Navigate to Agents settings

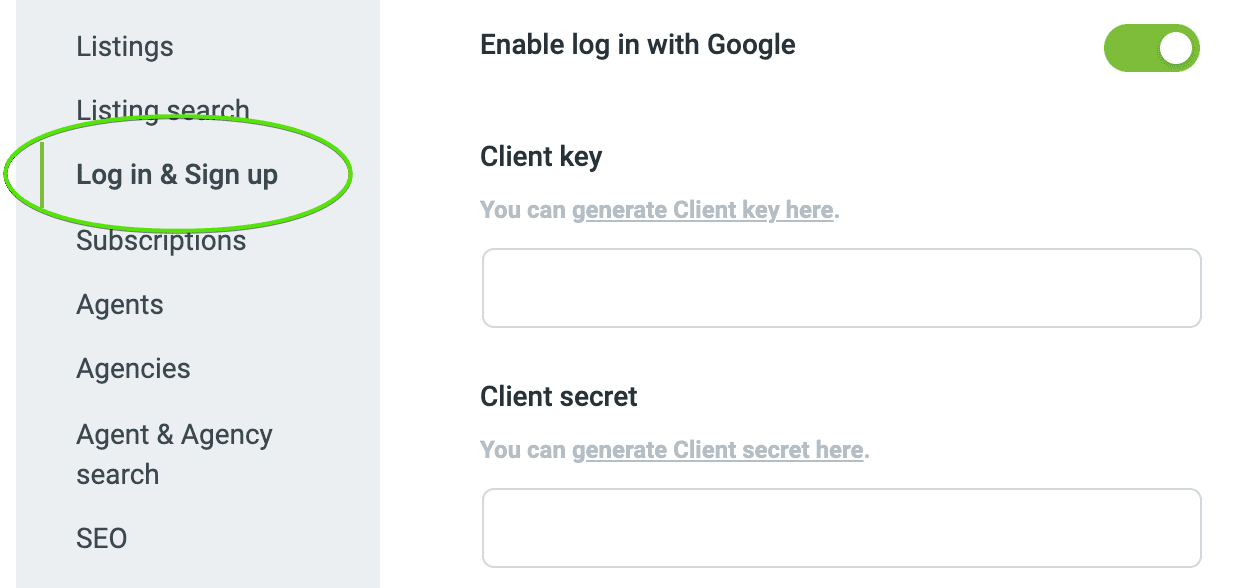point(119,305)
